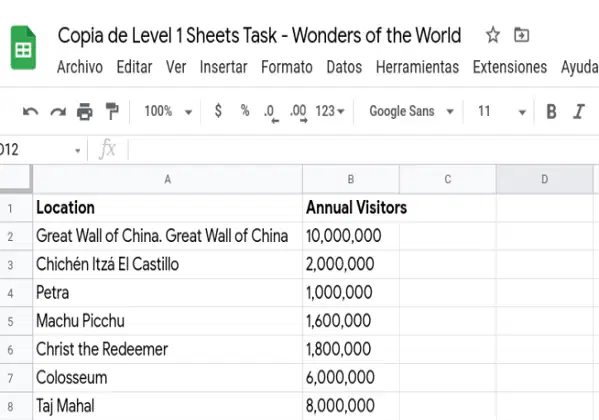Viewport: 599px width, 420px height.
Task: Star this document with the star icon
Action: click(x=493, y=35)
